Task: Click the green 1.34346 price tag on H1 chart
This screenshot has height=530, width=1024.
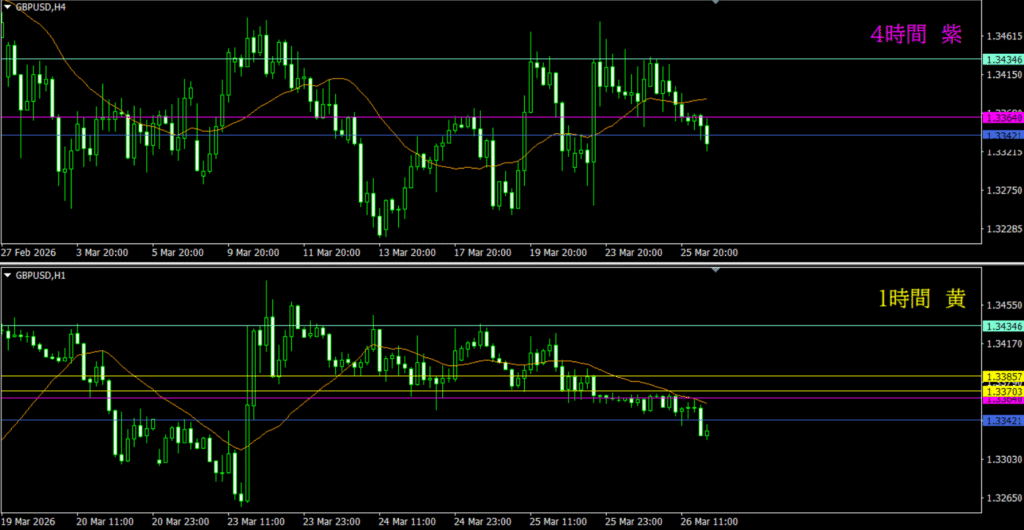Action: [1002, 326]
